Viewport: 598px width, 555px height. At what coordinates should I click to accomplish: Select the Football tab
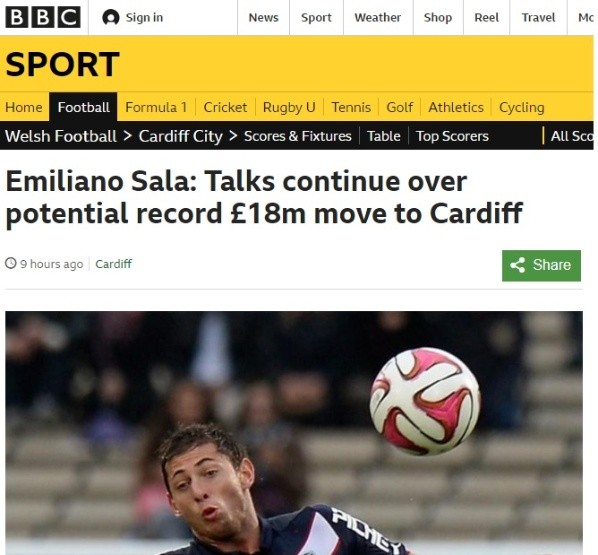point(84,107)
